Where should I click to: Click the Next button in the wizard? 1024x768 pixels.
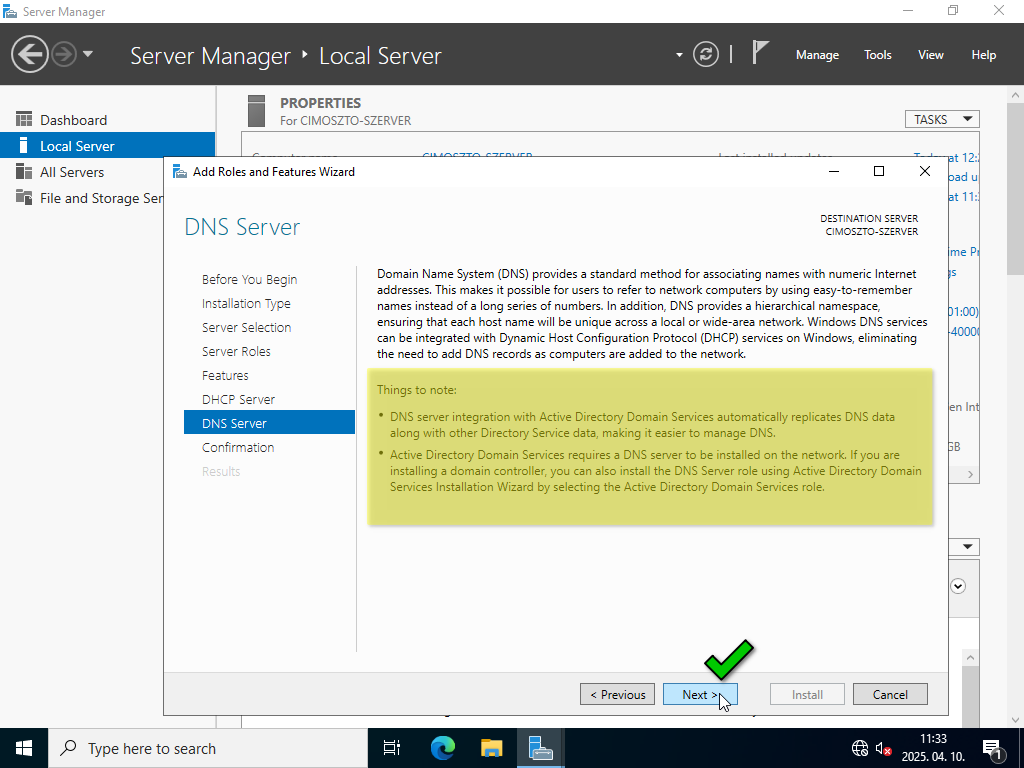[699, 694]
